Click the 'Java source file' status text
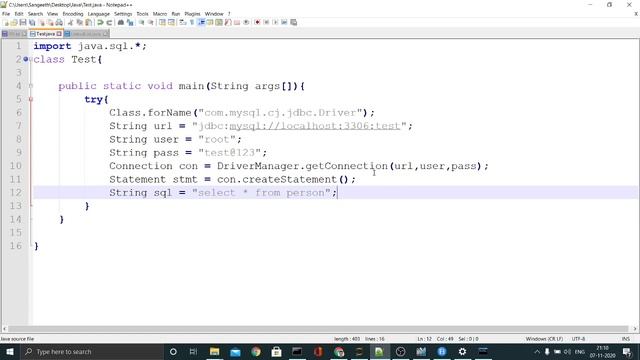 [17, 339]
